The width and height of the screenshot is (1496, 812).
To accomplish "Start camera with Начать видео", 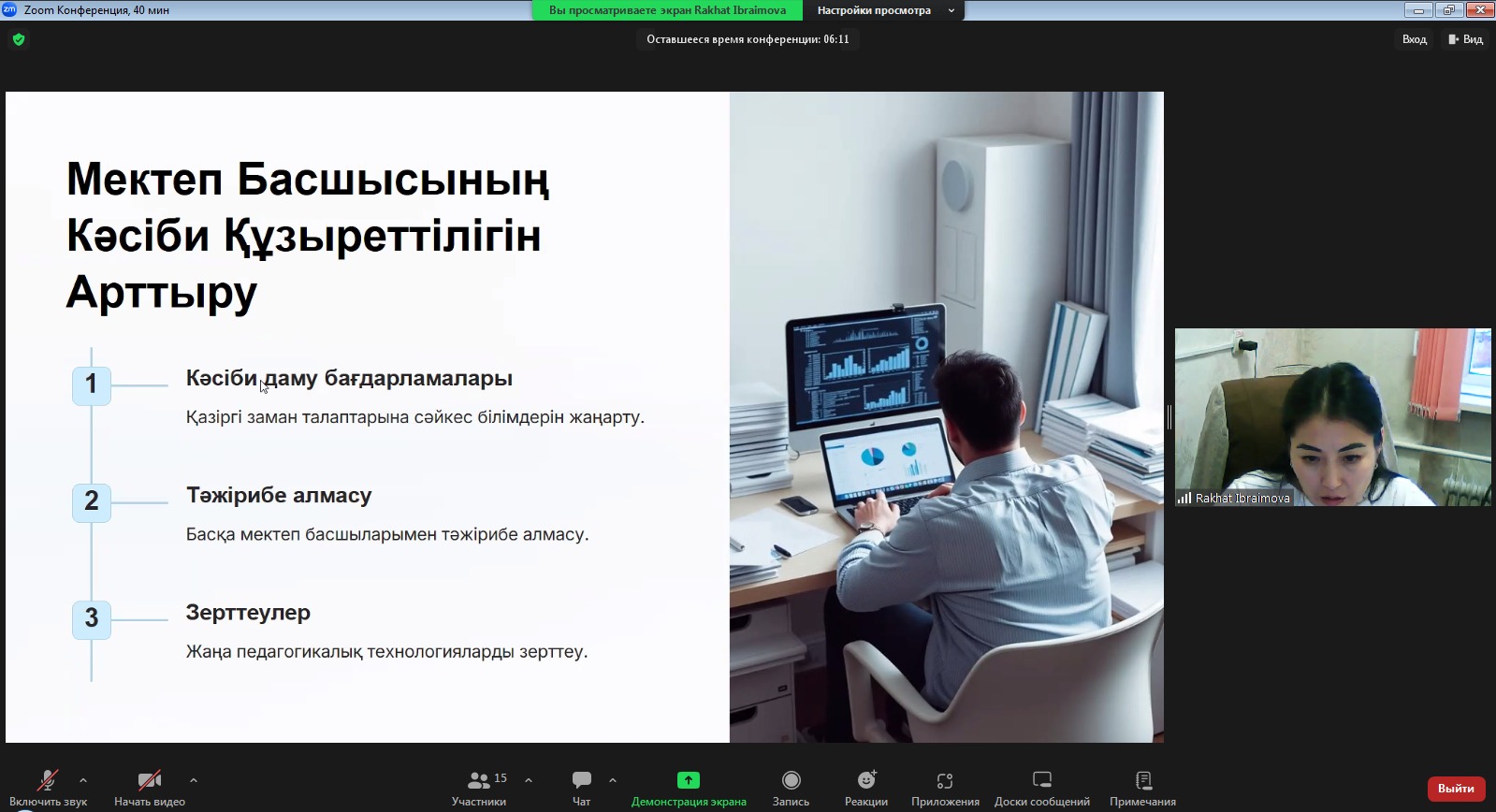I will pyautogui.click(x=150, y=788).
